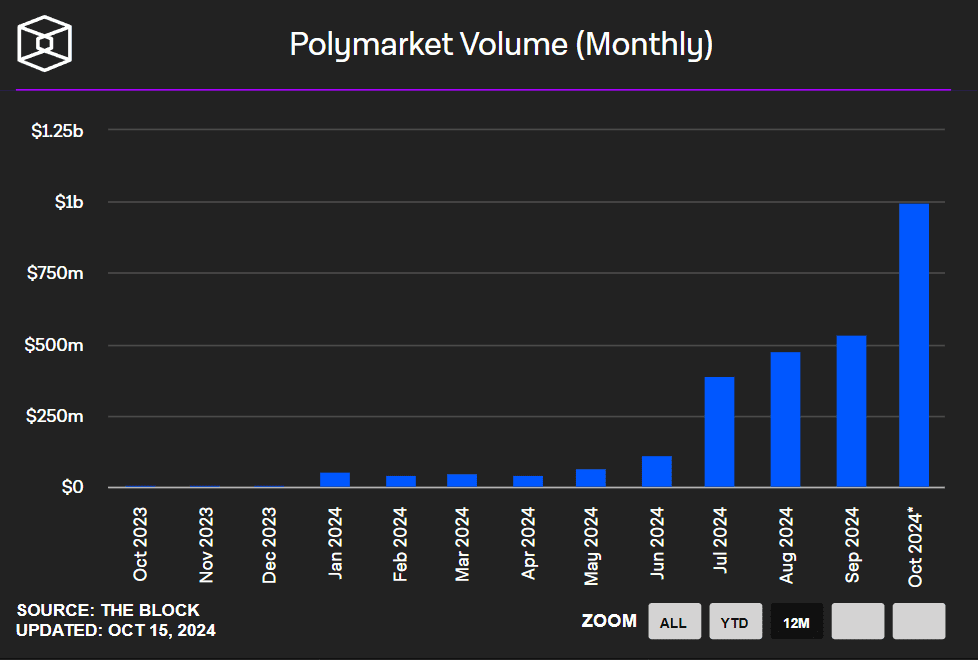Click the Dec 2023 axis label
978x660 pixels.
coord(269,545)
